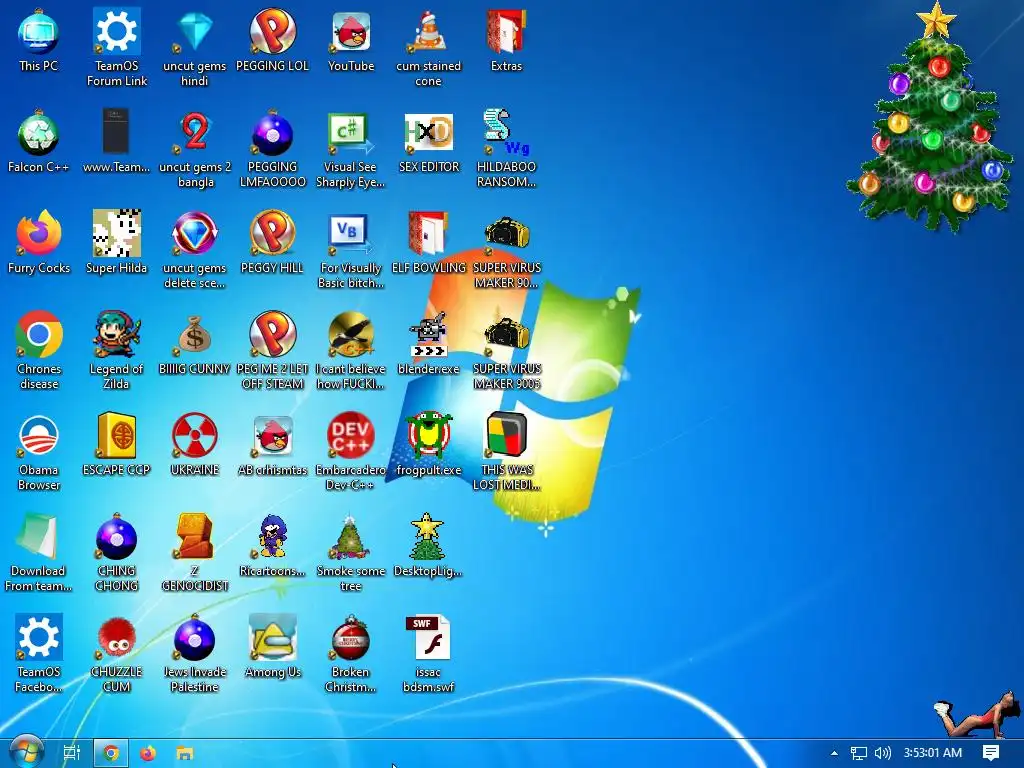Screen dimensions: 1024x768
Task: Open THIS WAS LOST MEDI... icon
Action: click(x=506, y=452)
